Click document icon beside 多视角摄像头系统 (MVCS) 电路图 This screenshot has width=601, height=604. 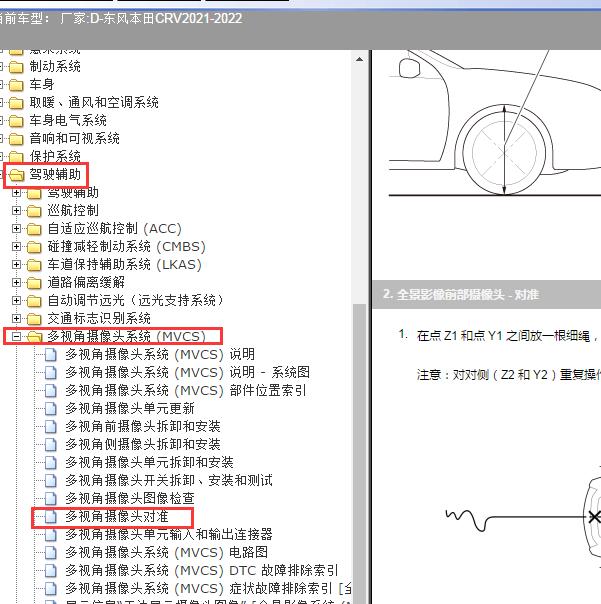coord(51,552)
